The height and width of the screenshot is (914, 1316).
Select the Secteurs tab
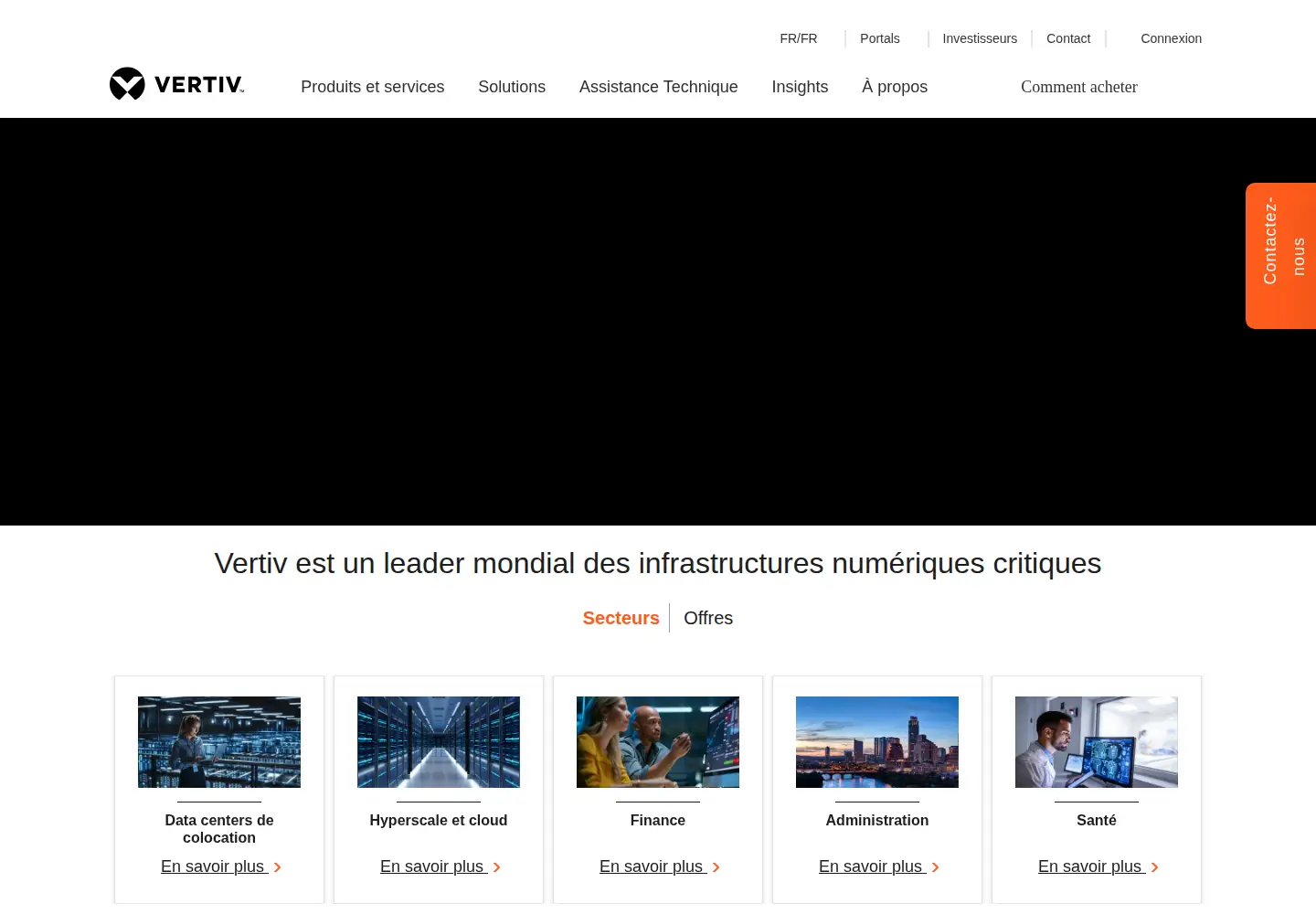621,618
